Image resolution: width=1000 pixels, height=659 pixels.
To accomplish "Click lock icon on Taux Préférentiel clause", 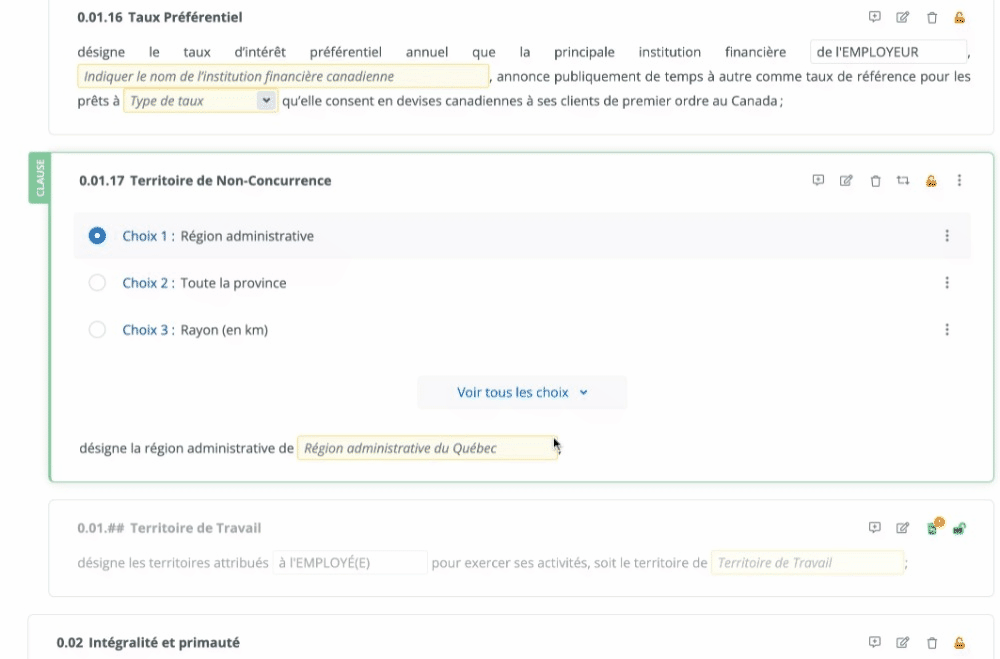I will pyautogui.click(x=959, y=17).
